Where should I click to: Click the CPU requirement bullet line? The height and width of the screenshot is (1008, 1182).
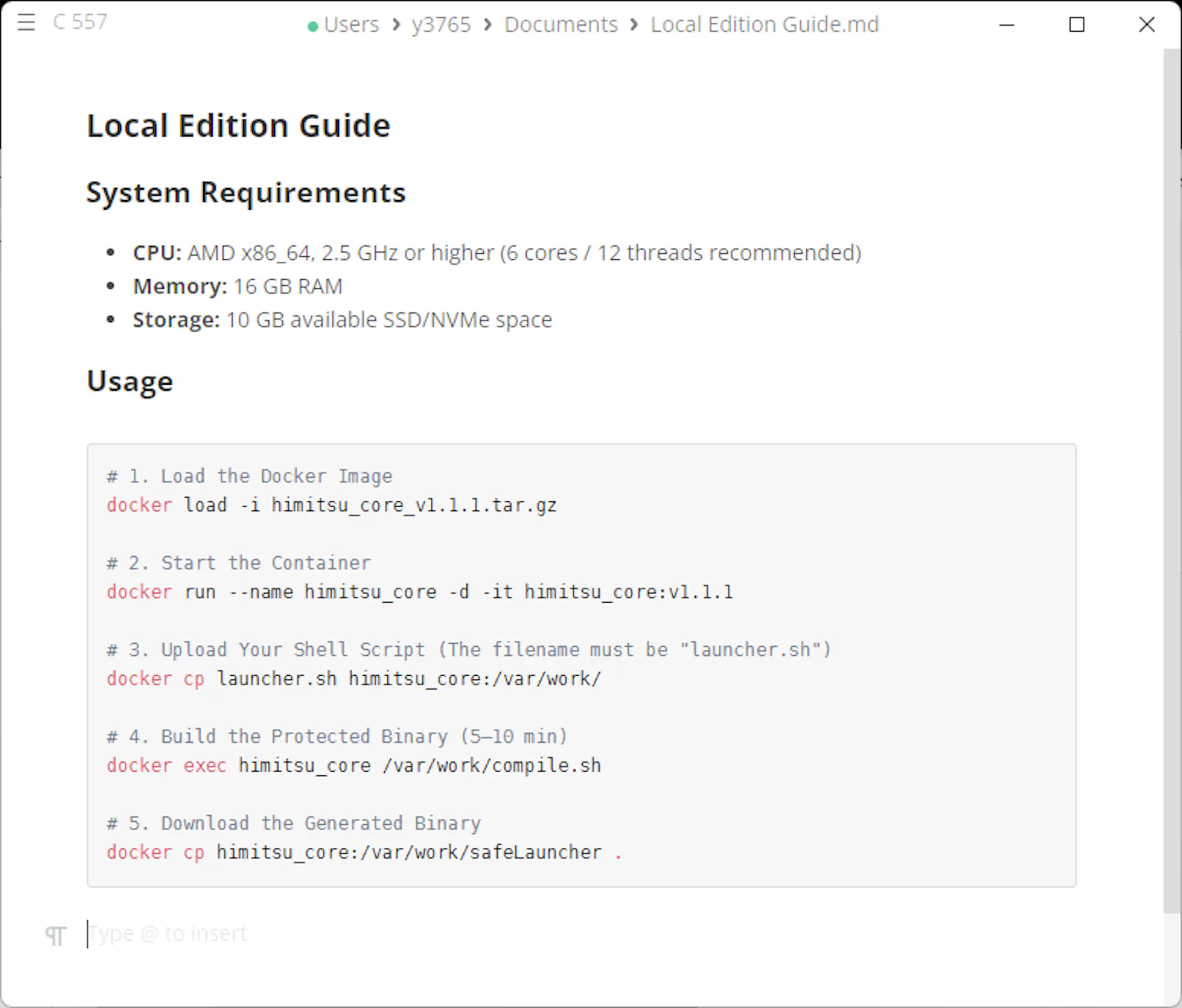coord(497,253)
